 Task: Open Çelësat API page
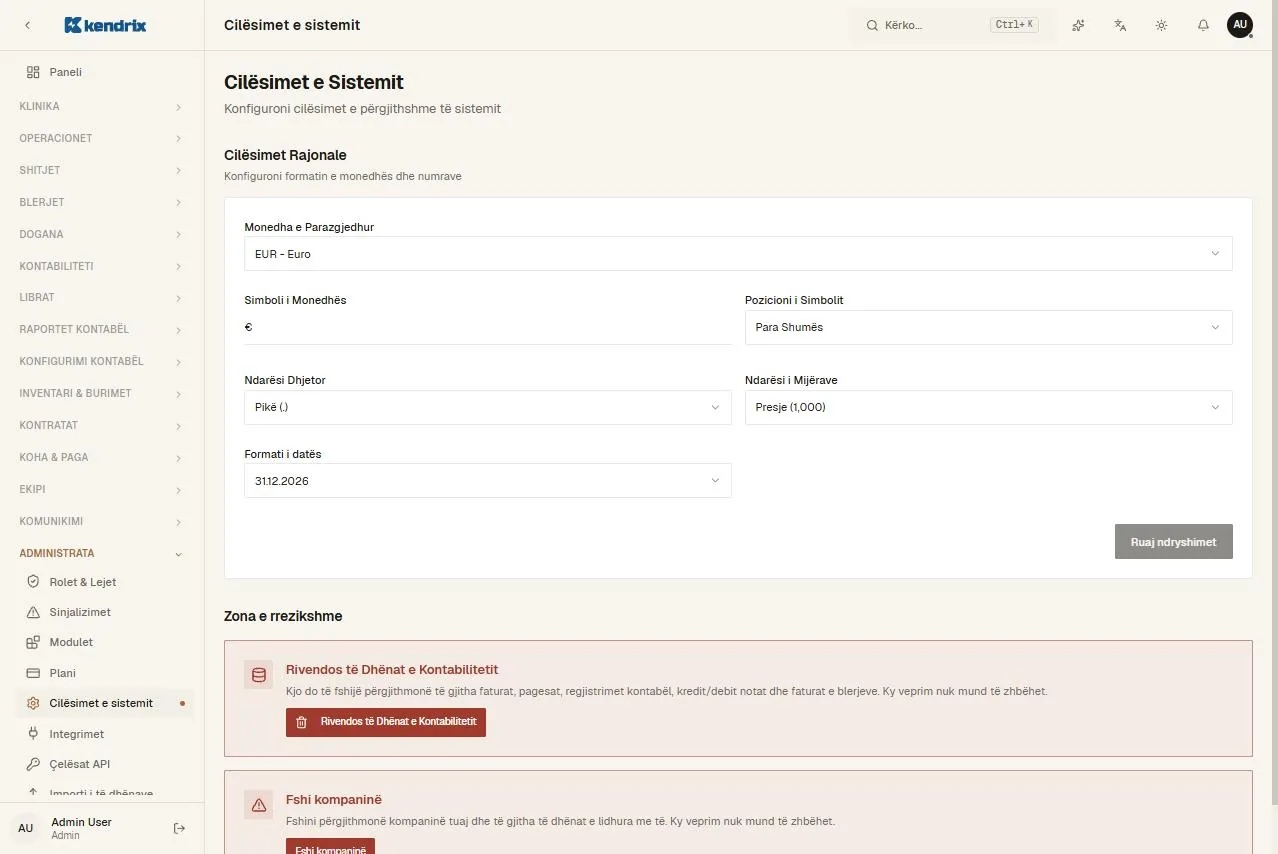[x=106, y=764]
